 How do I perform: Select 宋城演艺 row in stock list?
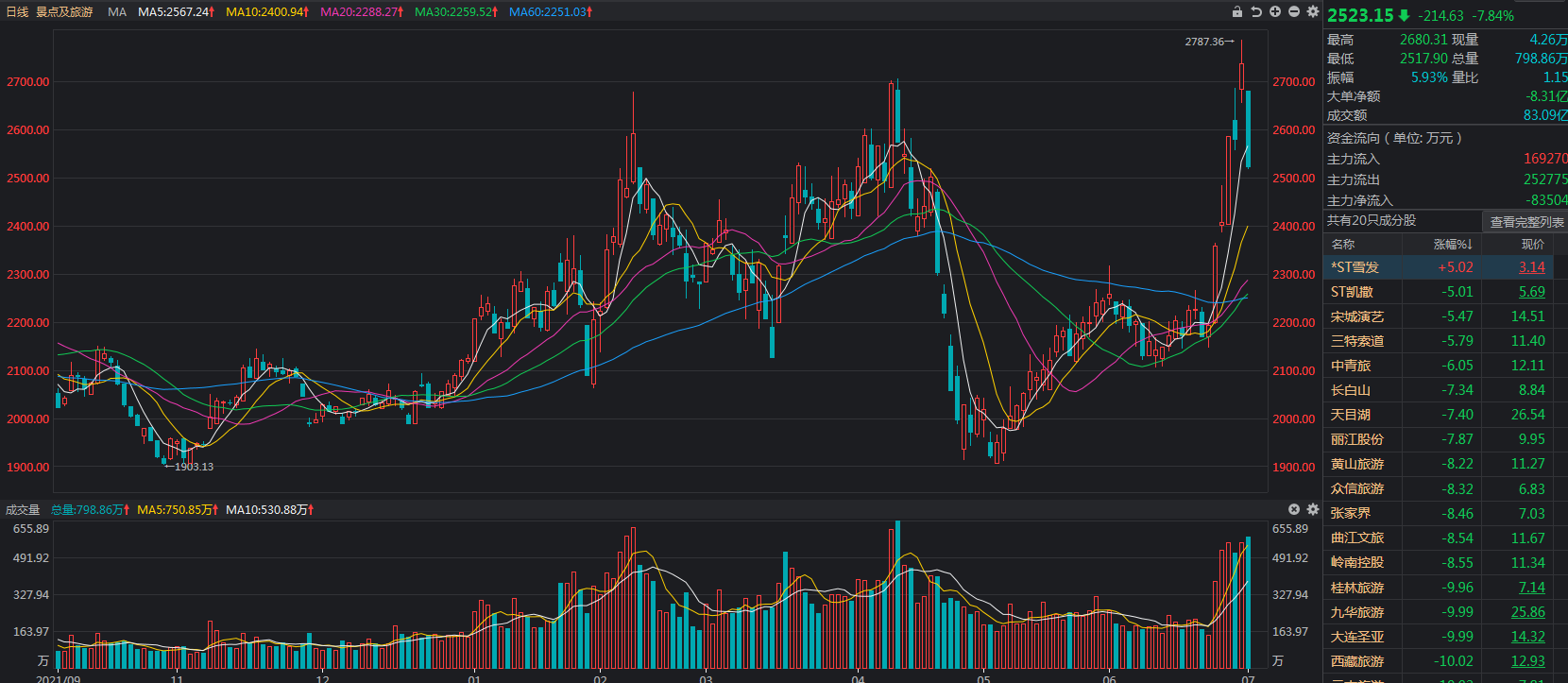[x=1445, y=316]
